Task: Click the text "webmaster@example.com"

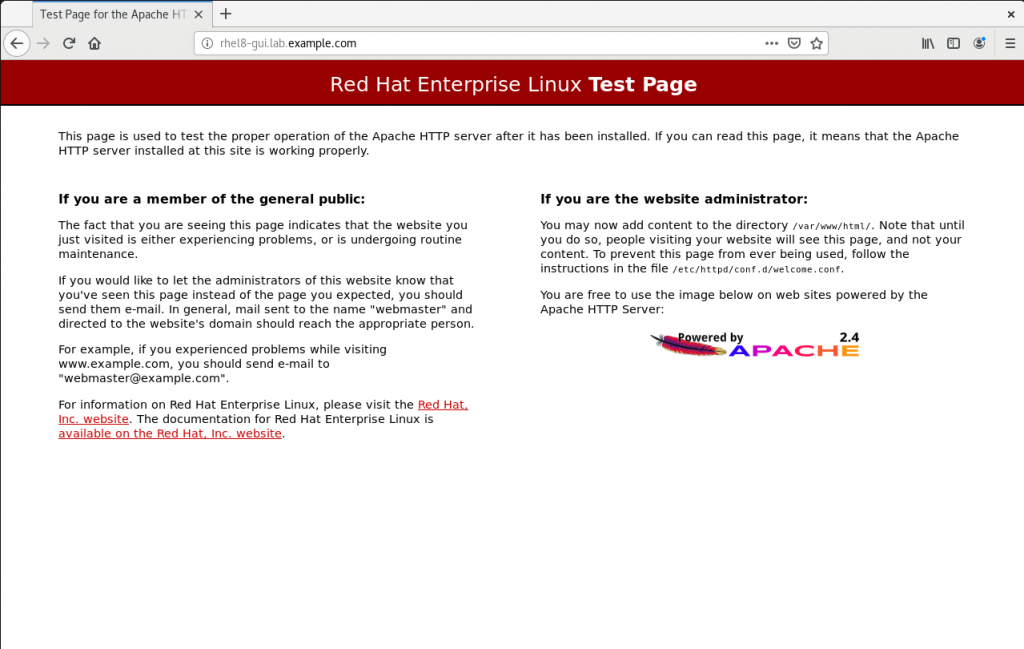Action: coord(140,378)
